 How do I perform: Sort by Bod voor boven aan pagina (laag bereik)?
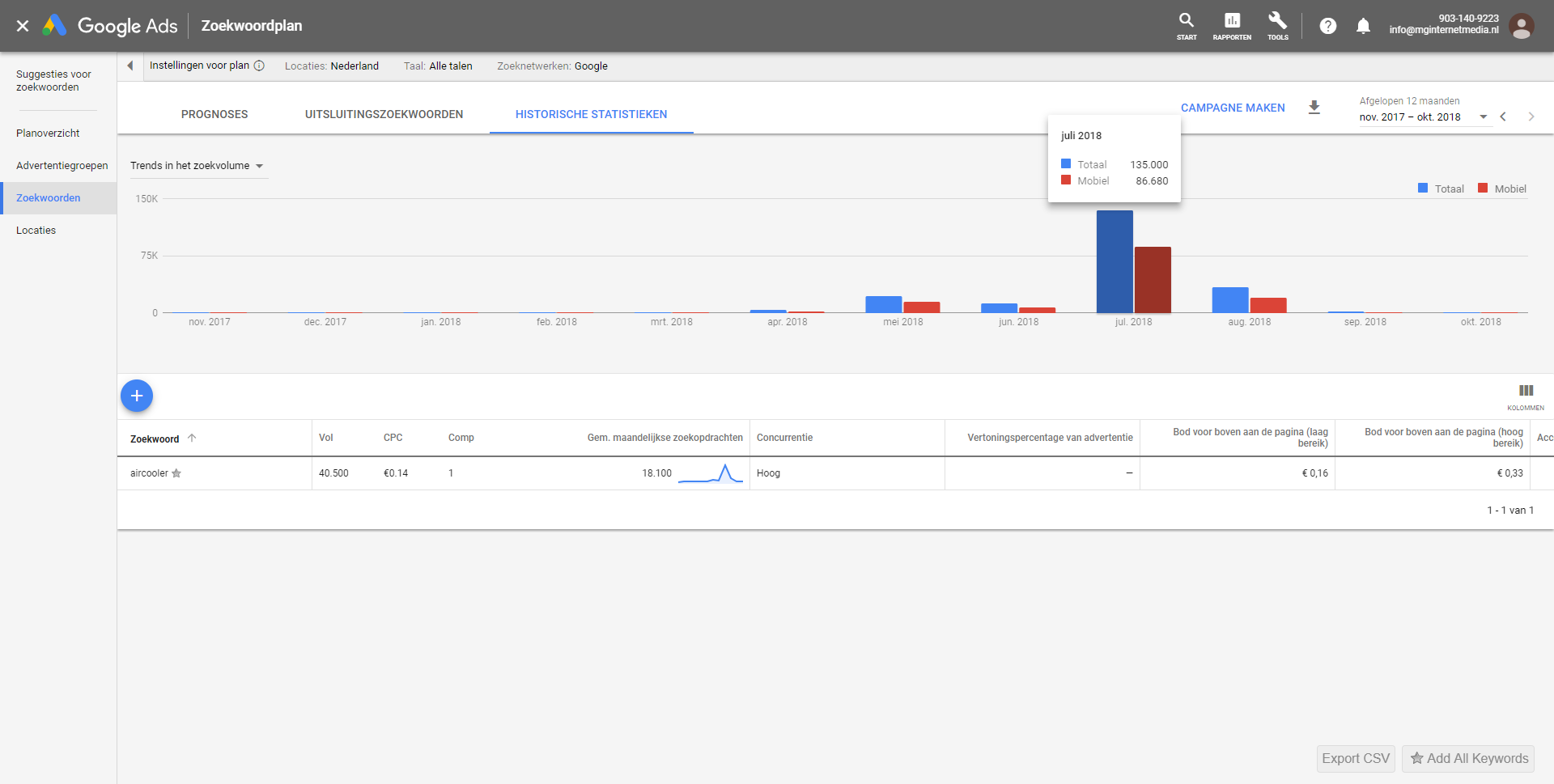1250,438
